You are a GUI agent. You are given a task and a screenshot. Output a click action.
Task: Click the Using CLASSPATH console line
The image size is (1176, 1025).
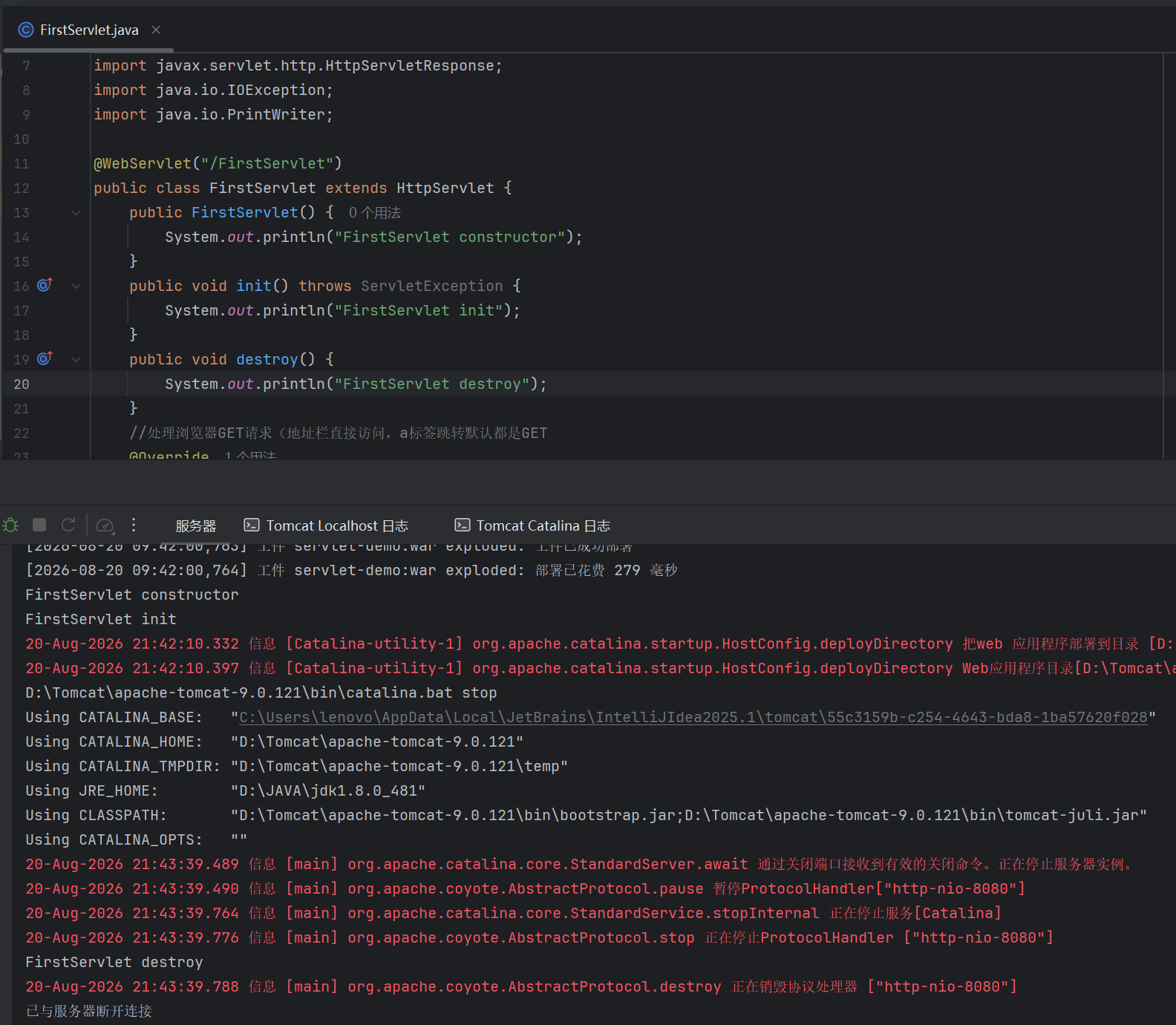(x=587, y=815)
